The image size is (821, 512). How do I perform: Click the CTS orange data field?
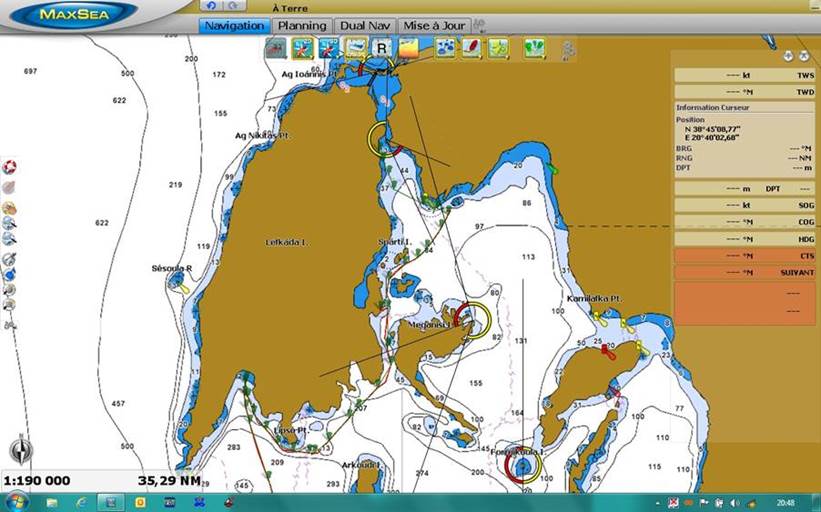(x=744, y=256)
